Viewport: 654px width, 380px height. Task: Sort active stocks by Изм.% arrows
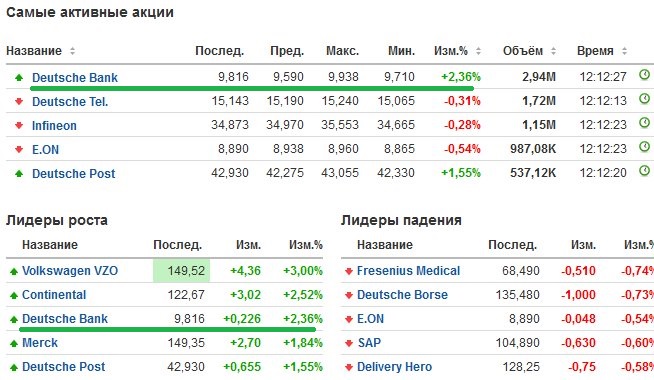pyautogui.click(x=478, y=51)
